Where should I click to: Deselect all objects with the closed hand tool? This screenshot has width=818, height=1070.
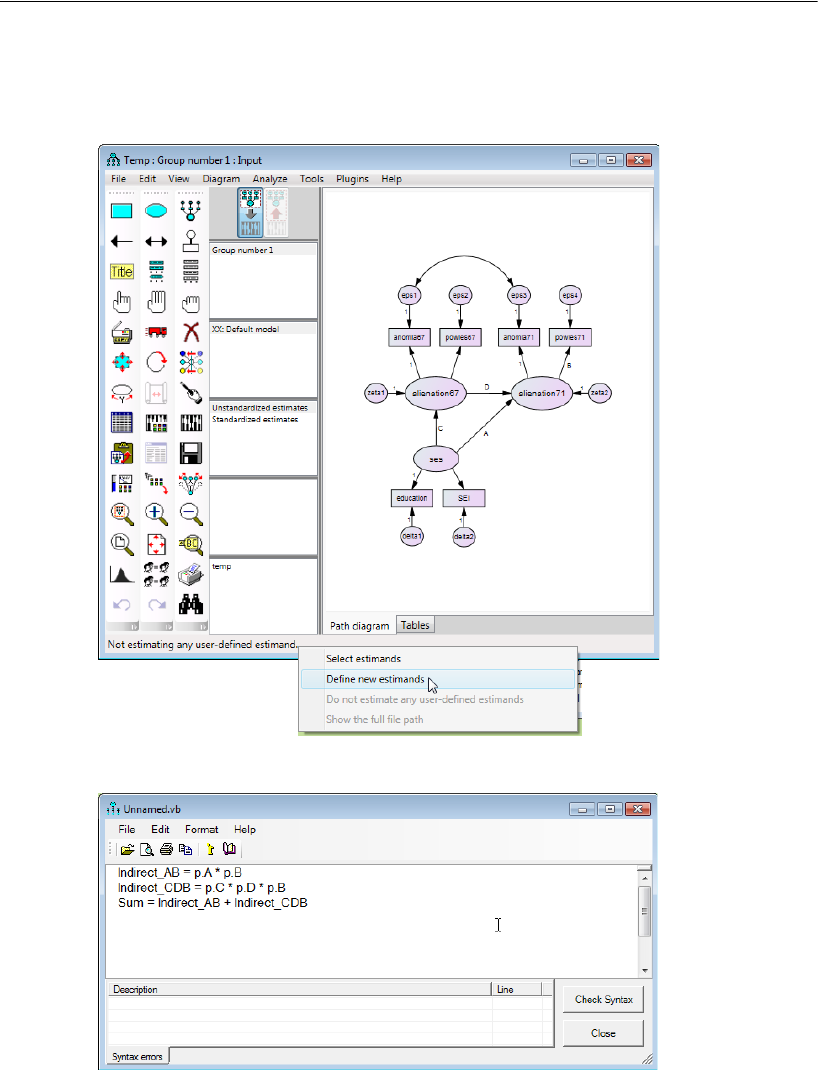click(191, 302)
